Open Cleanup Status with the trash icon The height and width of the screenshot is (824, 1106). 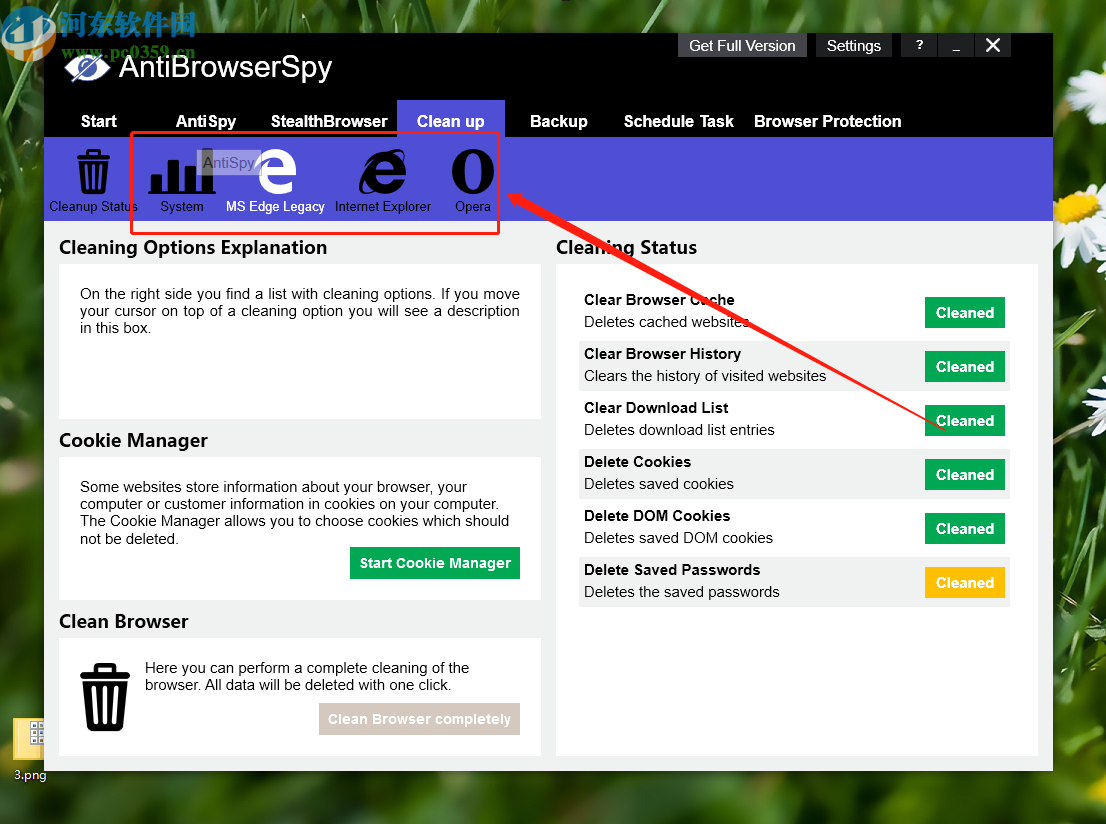[93, 172]
